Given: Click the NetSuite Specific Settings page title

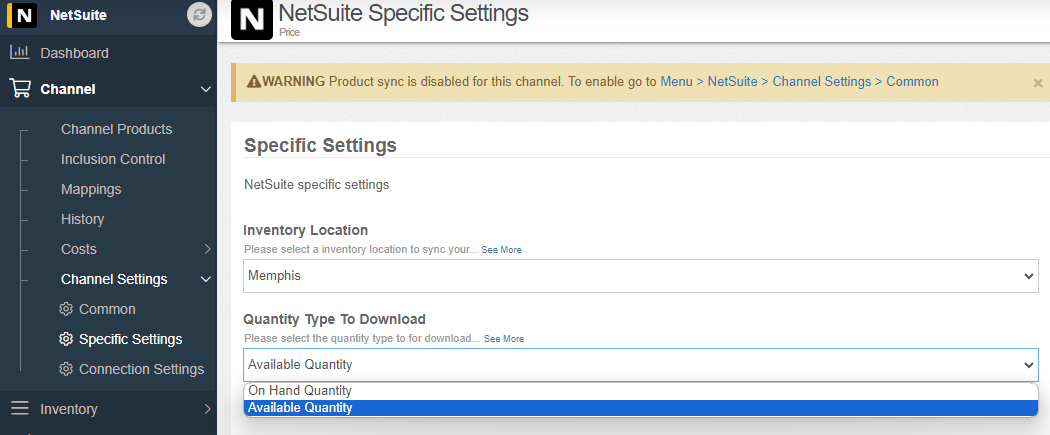Looking at the screenshot, I should tap(403, 13).
